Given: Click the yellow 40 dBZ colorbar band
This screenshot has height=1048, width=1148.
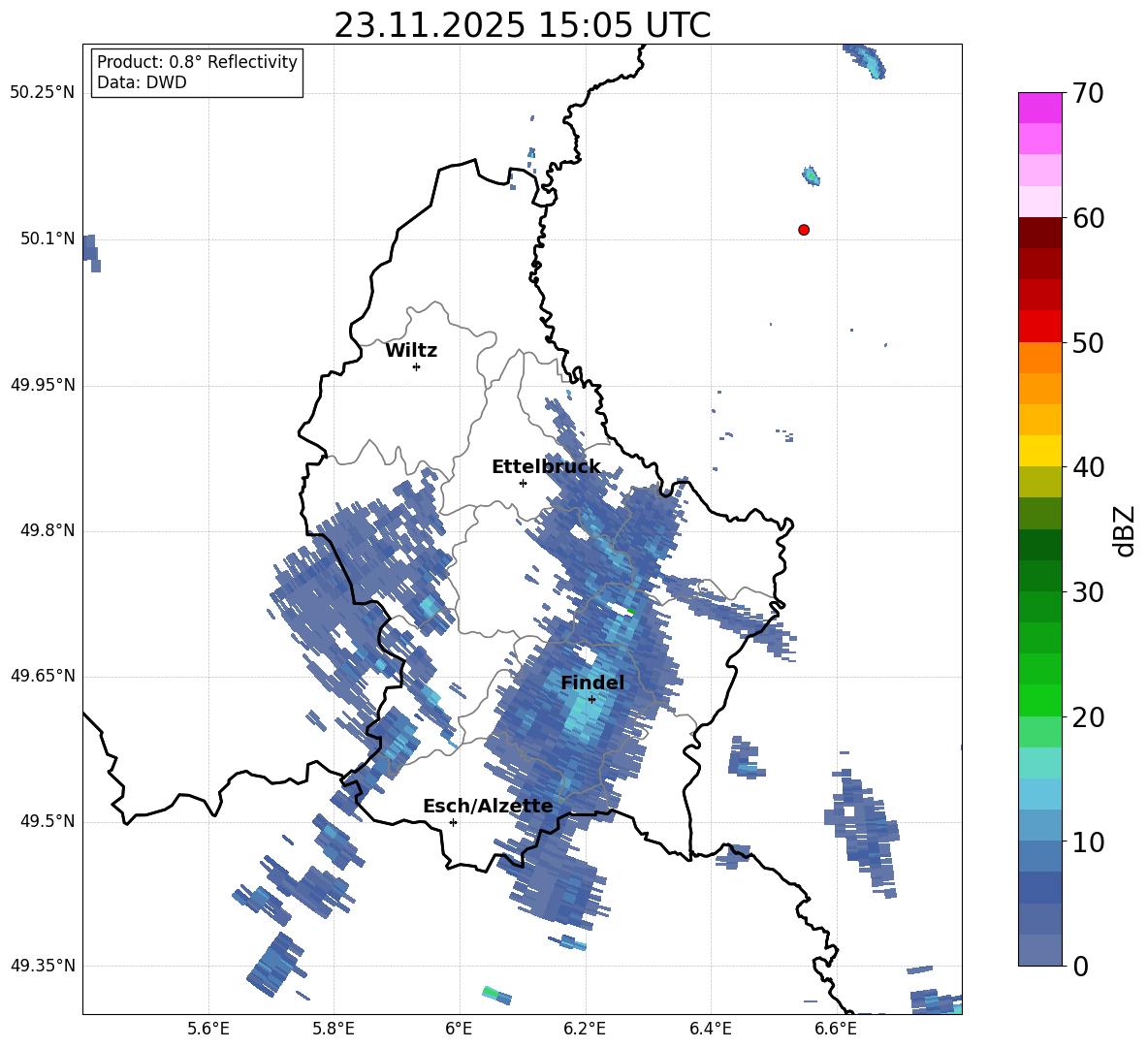Looking at the screenshot, I should pos(1039,451).
